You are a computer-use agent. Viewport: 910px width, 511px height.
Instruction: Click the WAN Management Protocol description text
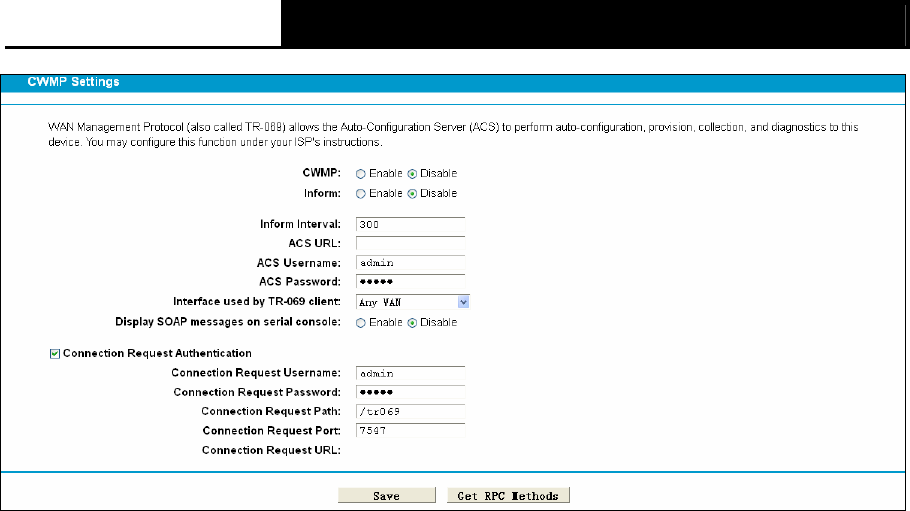click(453, 134)
